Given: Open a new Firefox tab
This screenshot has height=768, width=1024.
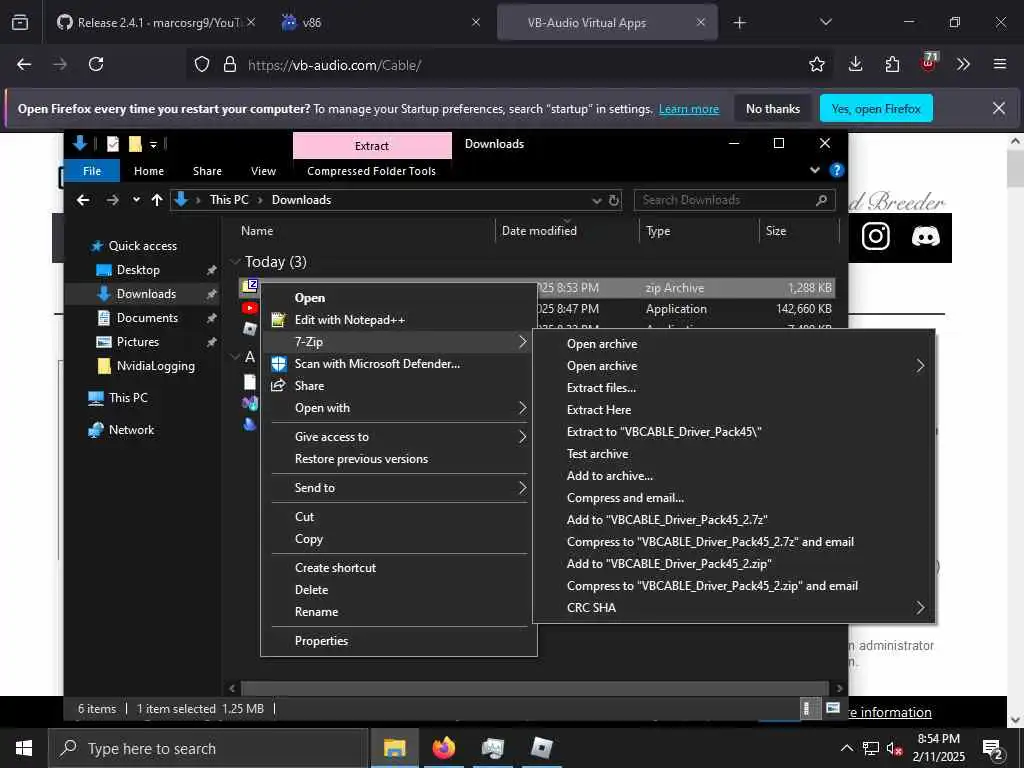Looking at the screenshot, I should (x=739, y=23).
